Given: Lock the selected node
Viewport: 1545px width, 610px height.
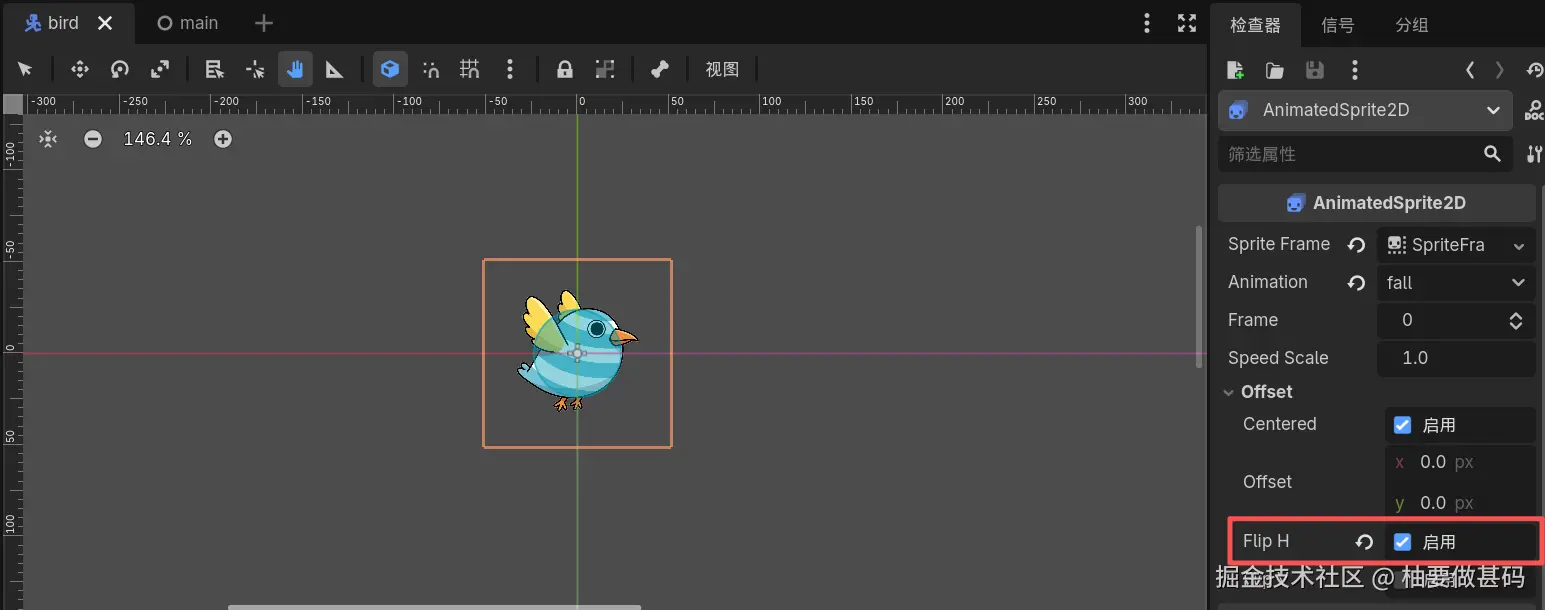Looking at the screenshot, I should 564,69.
